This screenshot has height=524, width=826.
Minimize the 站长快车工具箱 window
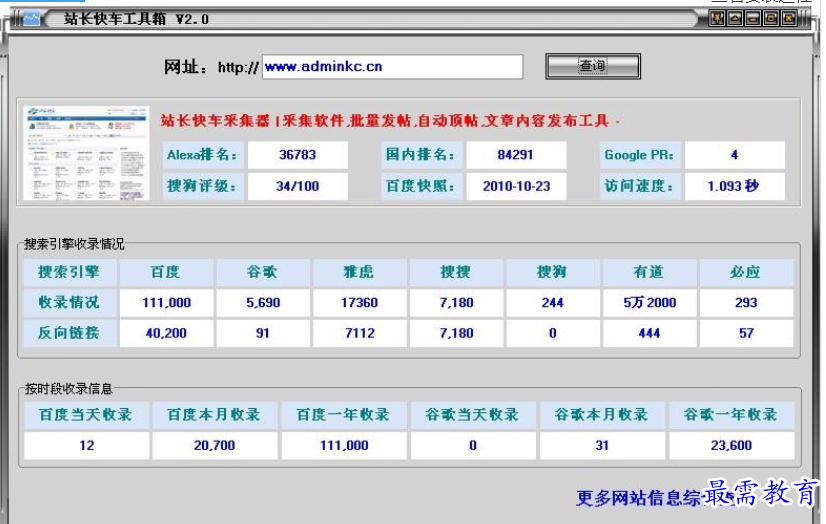point(753,19)
